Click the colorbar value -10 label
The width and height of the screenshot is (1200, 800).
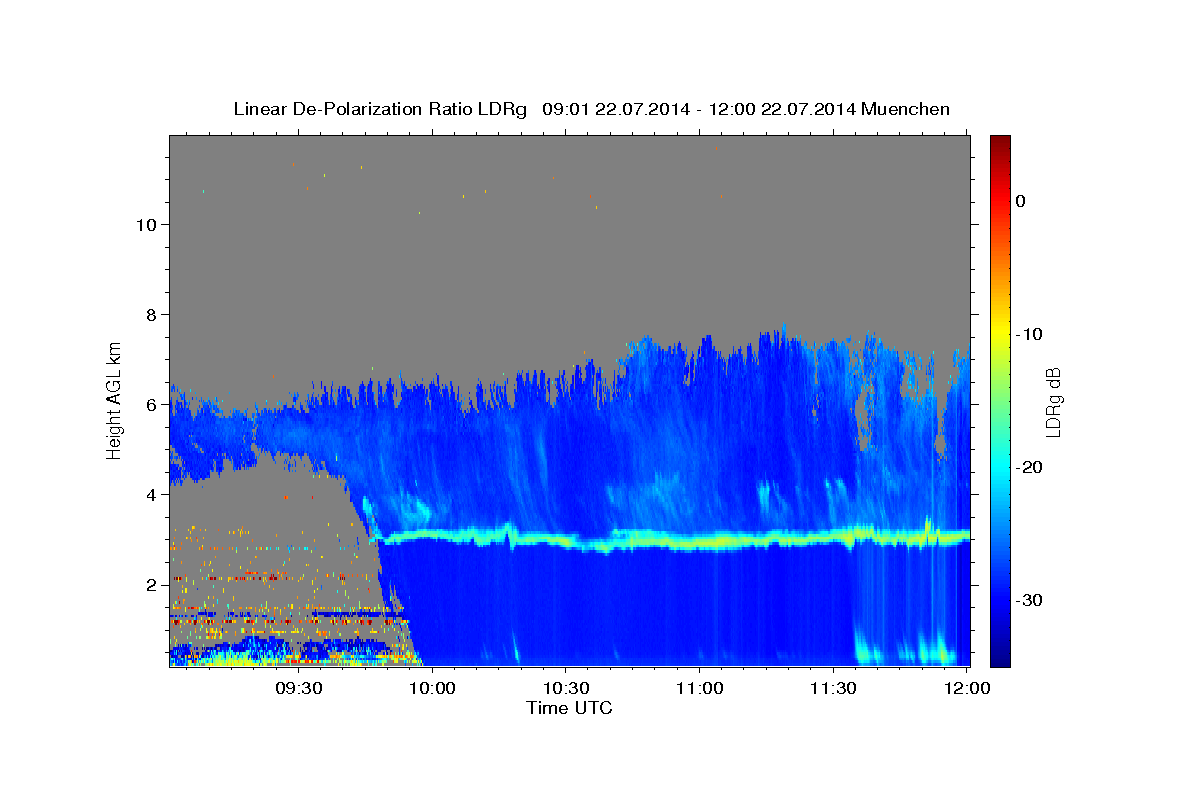(1029, 334)
